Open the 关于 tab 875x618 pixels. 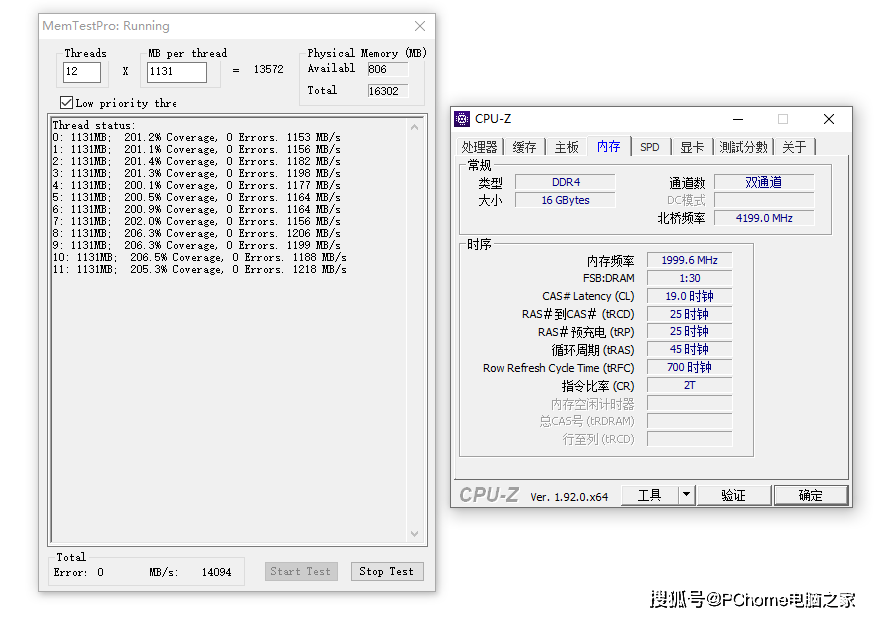point(794,147)
